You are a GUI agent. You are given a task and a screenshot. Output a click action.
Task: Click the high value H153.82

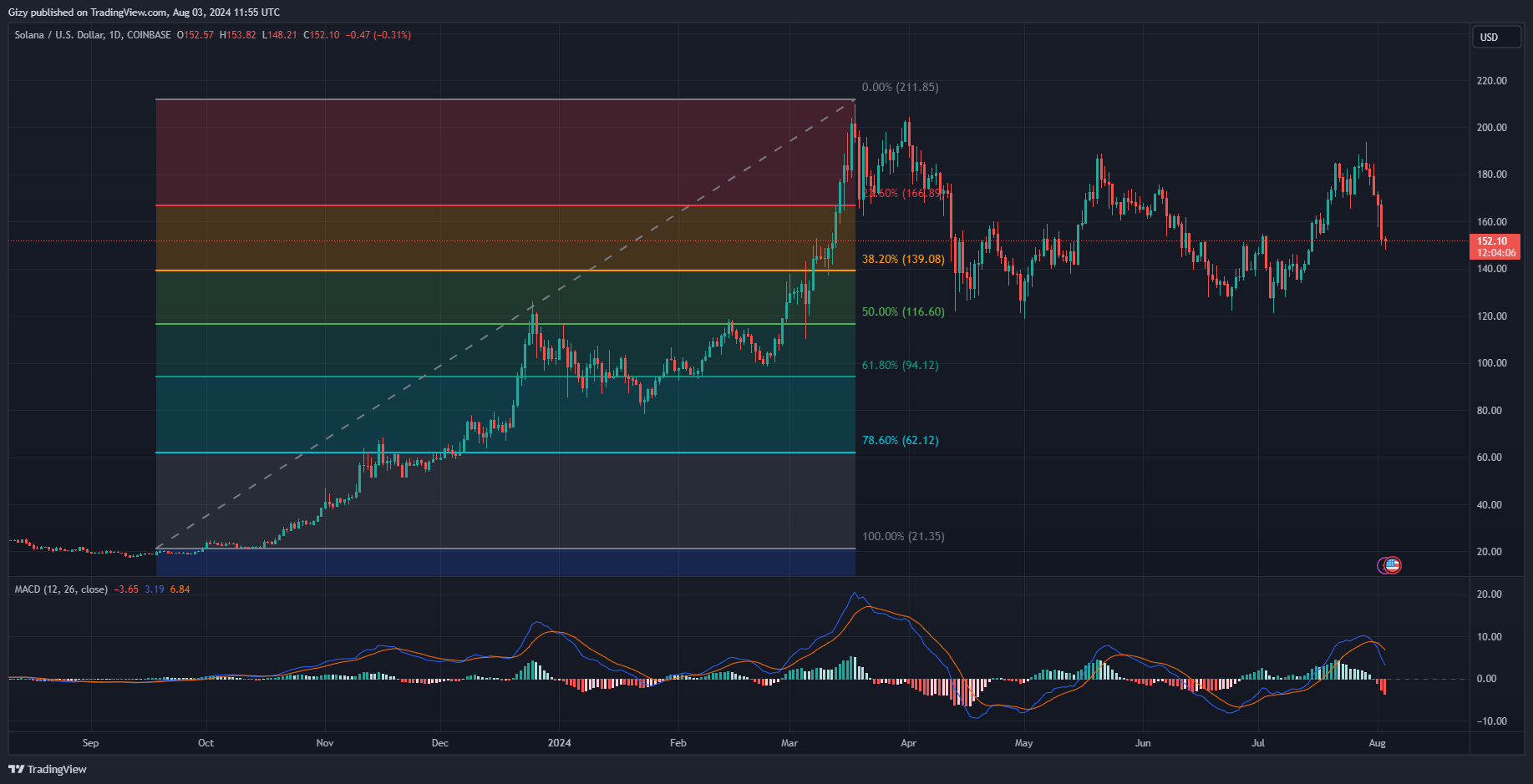[x=238, y=35]
